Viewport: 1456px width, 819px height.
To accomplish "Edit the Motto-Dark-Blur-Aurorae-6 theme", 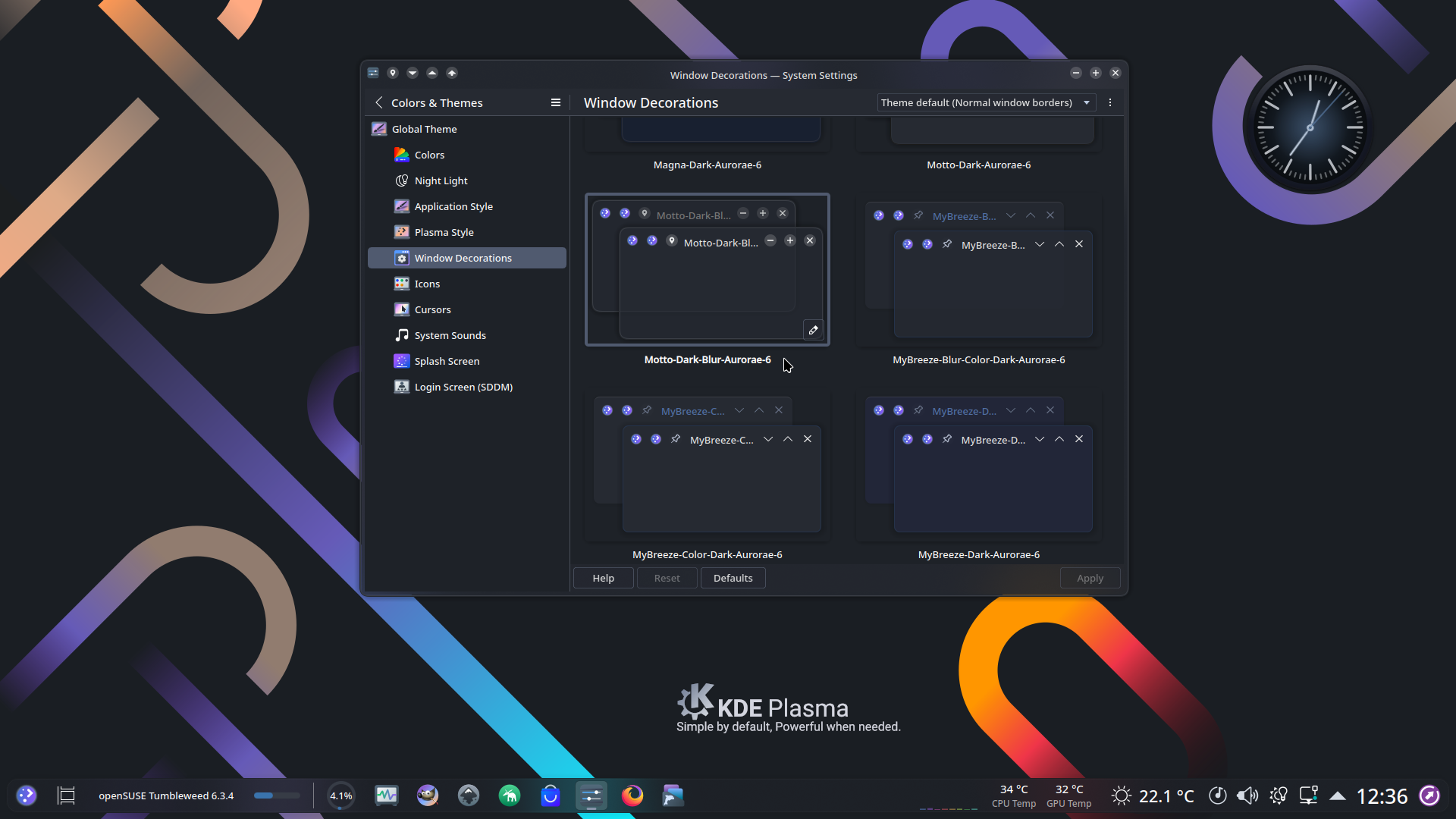I will [x=813, y=330].
